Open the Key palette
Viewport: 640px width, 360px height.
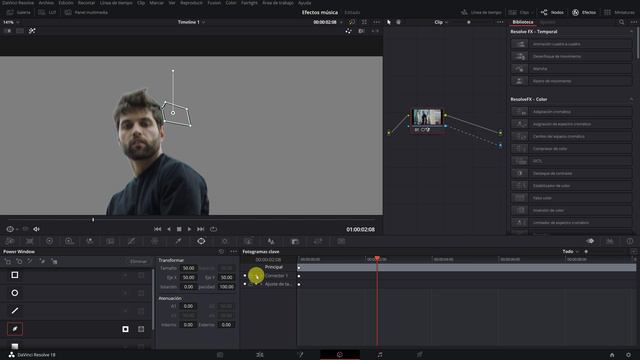(295, 241)
